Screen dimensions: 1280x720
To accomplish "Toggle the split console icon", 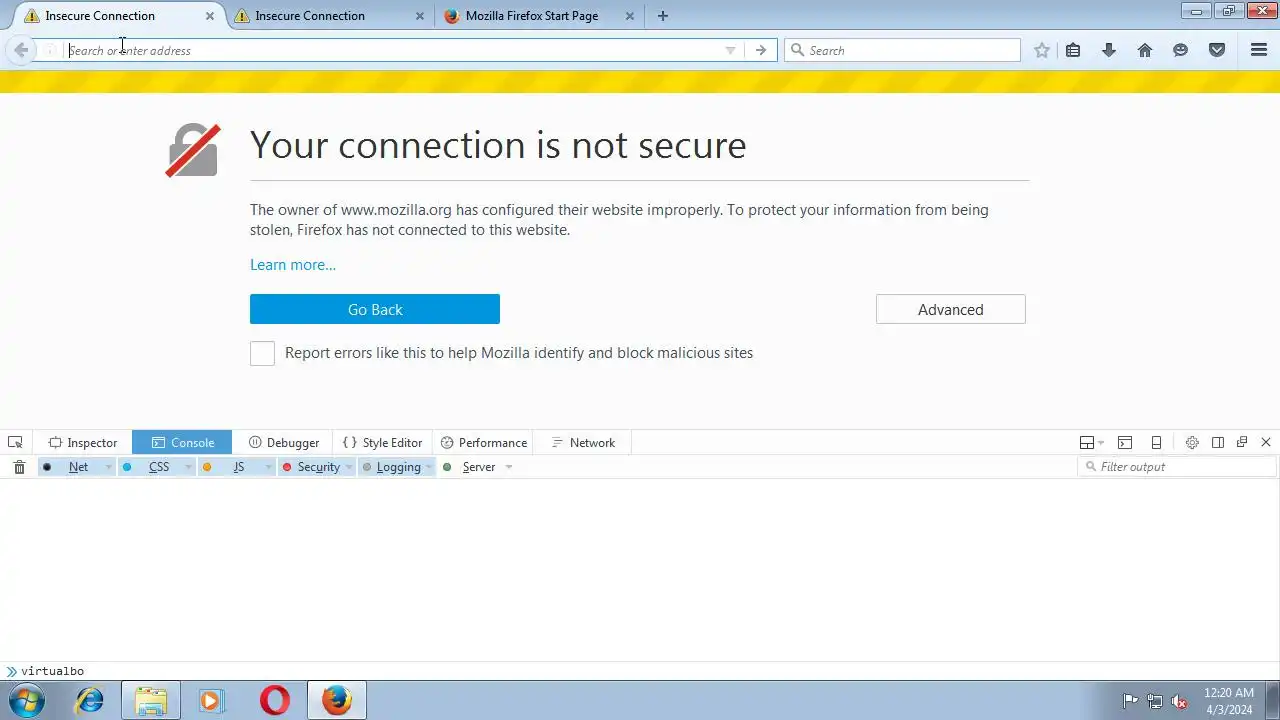I will point(1125,442).
